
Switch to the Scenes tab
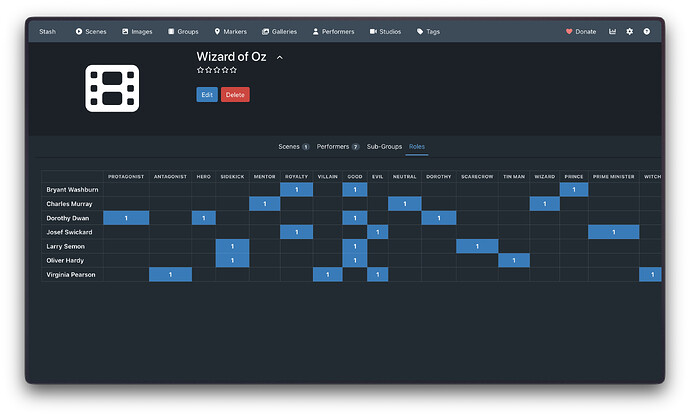[x=294, y=147]
